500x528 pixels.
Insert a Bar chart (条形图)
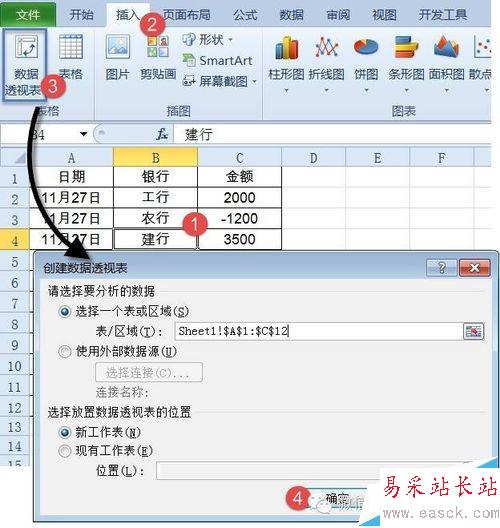click(406, 64)
